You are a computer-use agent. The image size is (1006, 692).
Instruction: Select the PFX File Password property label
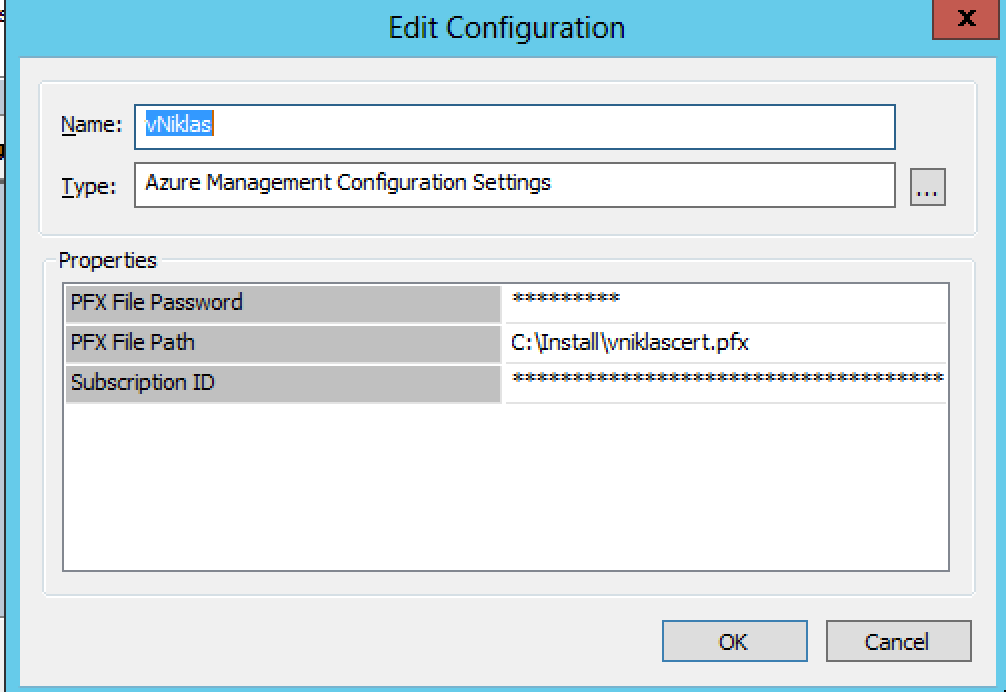pos(283,303)
